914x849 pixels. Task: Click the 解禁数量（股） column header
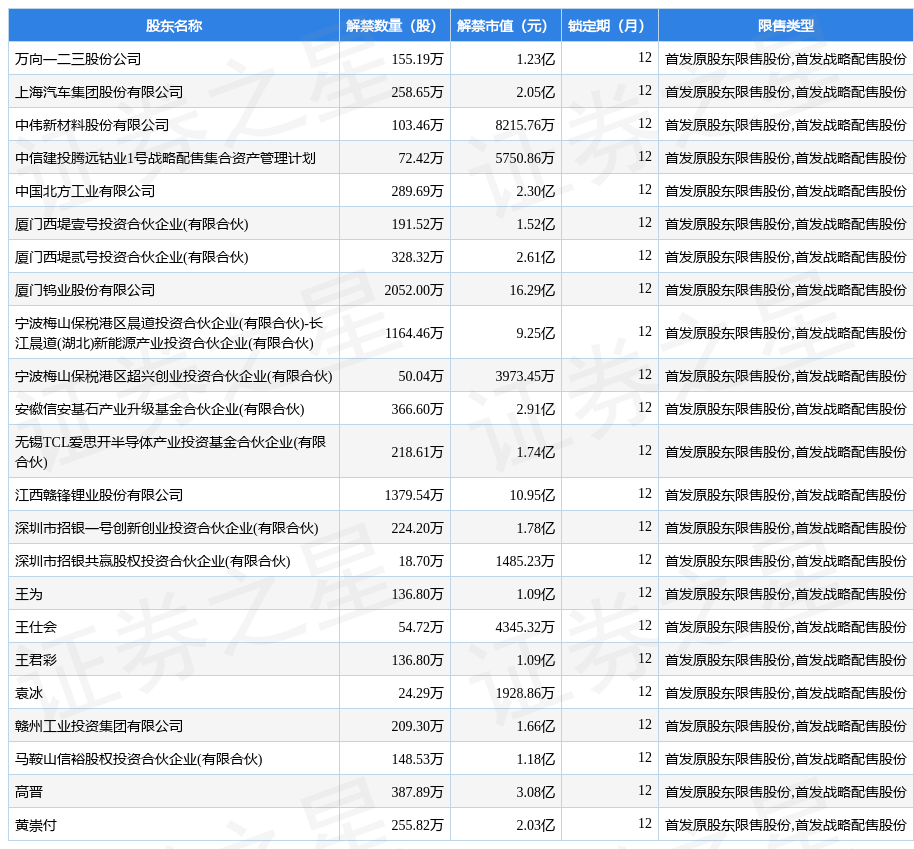[394, 26]
